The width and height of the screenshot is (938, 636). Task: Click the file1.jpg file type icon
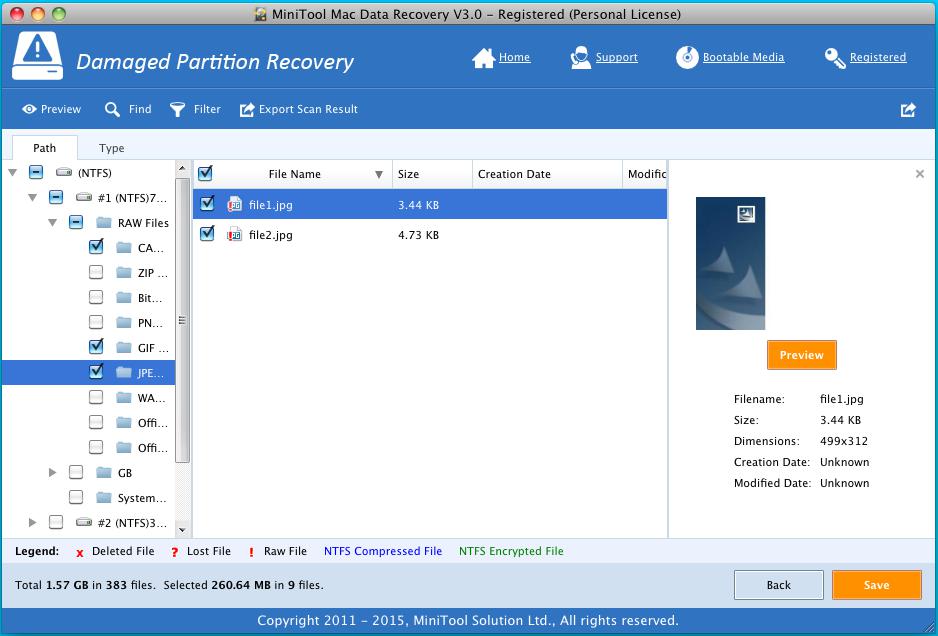[x=234, y=205]
